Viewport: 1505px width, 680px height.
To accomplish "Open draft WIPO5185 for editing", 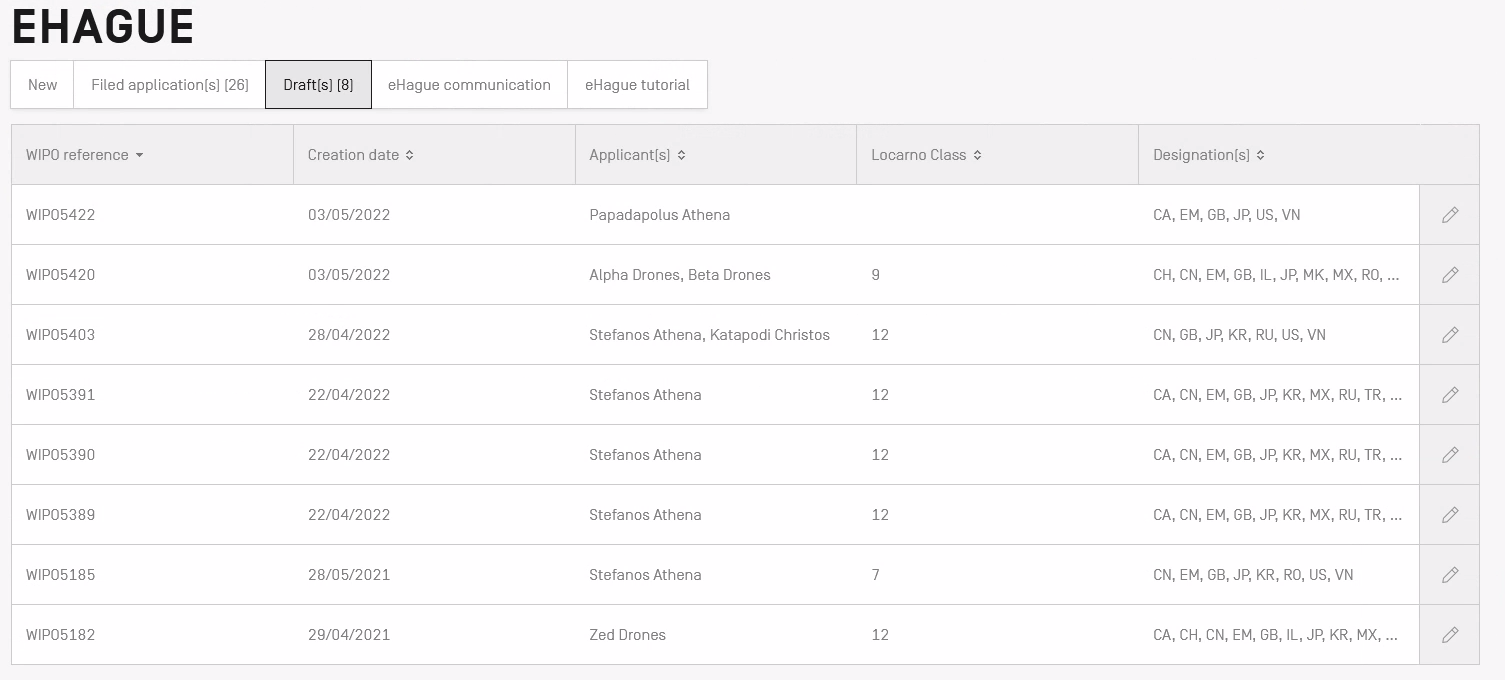I will (1449, 575).
